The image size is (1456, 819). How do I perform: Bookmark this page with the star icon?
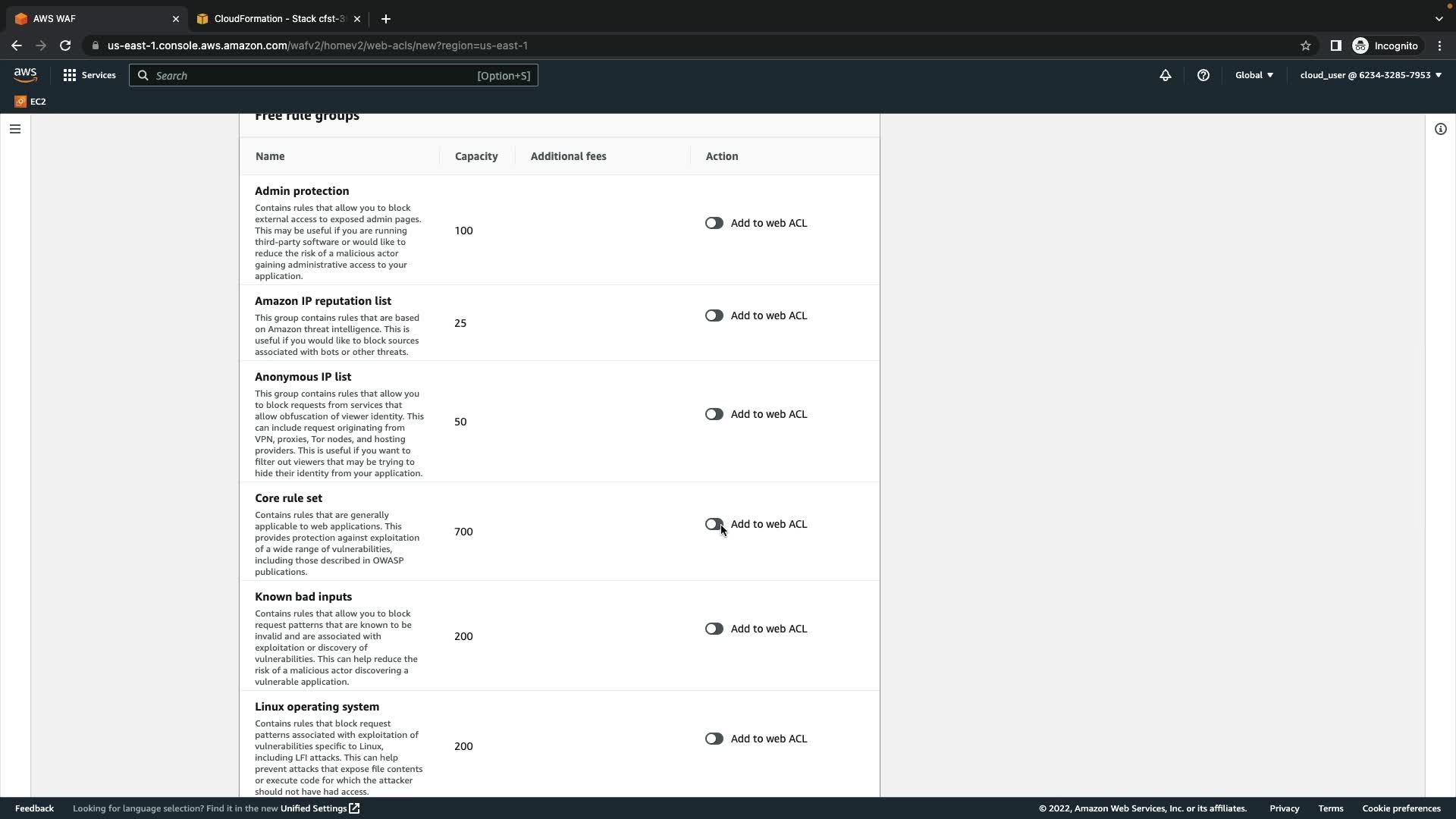(1305, 45)
